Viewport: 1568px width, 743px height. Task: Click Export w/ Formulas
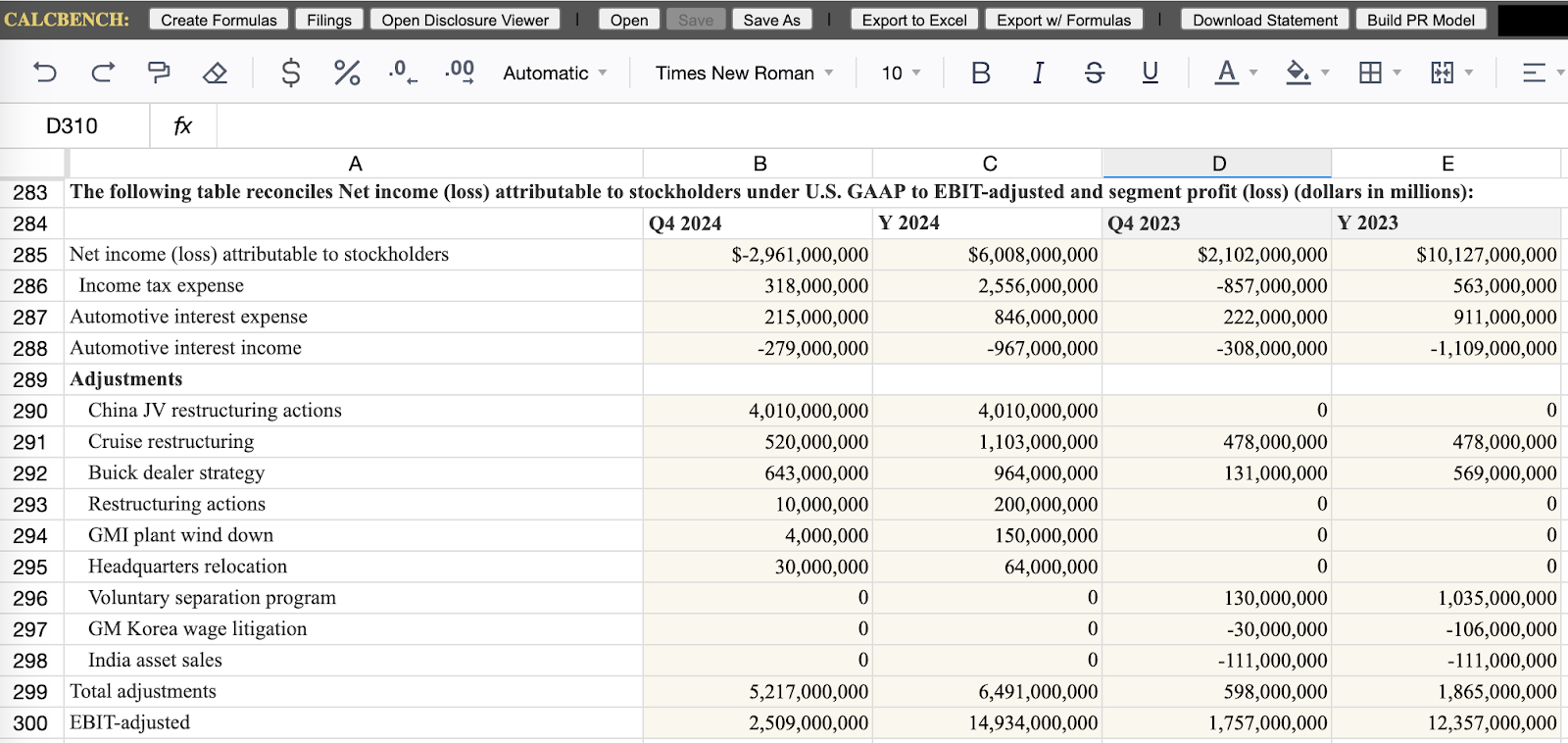(x=1064, y=20)
